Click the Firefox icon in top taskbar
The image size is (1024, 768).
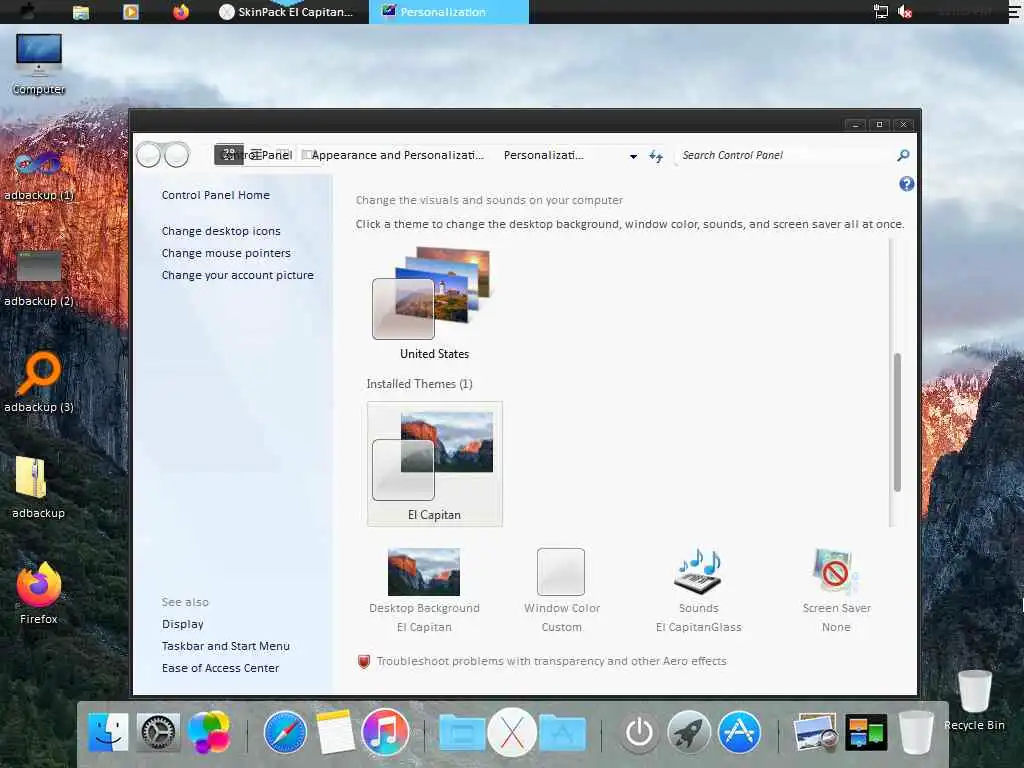[x=181, y=12]
